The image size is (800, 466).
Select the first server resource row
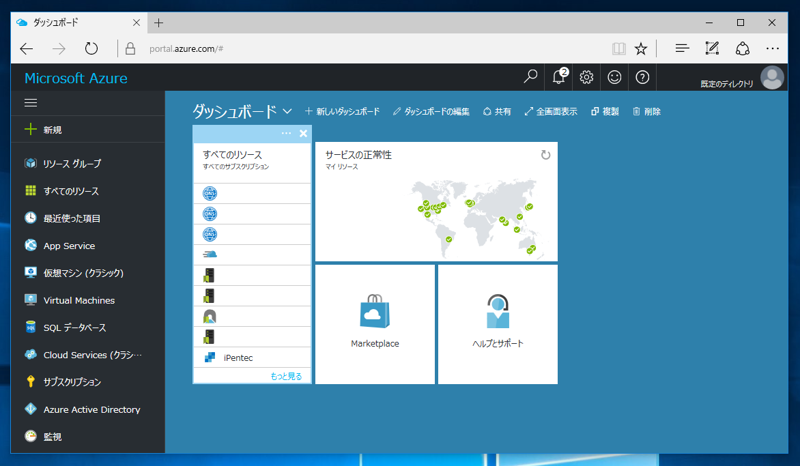252,276
